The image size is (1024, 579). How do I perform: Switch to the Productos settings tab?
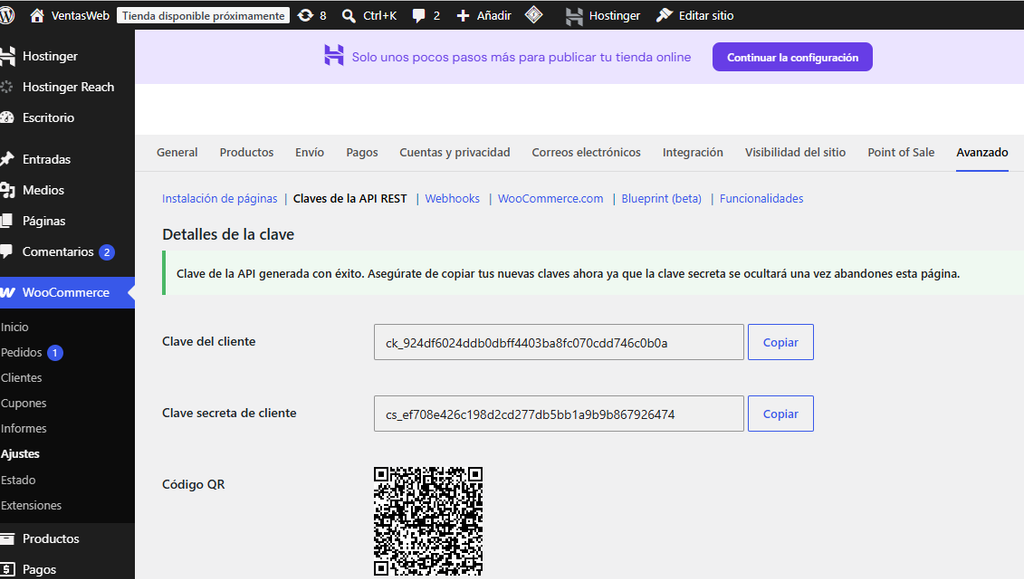[x=246, y=153]
